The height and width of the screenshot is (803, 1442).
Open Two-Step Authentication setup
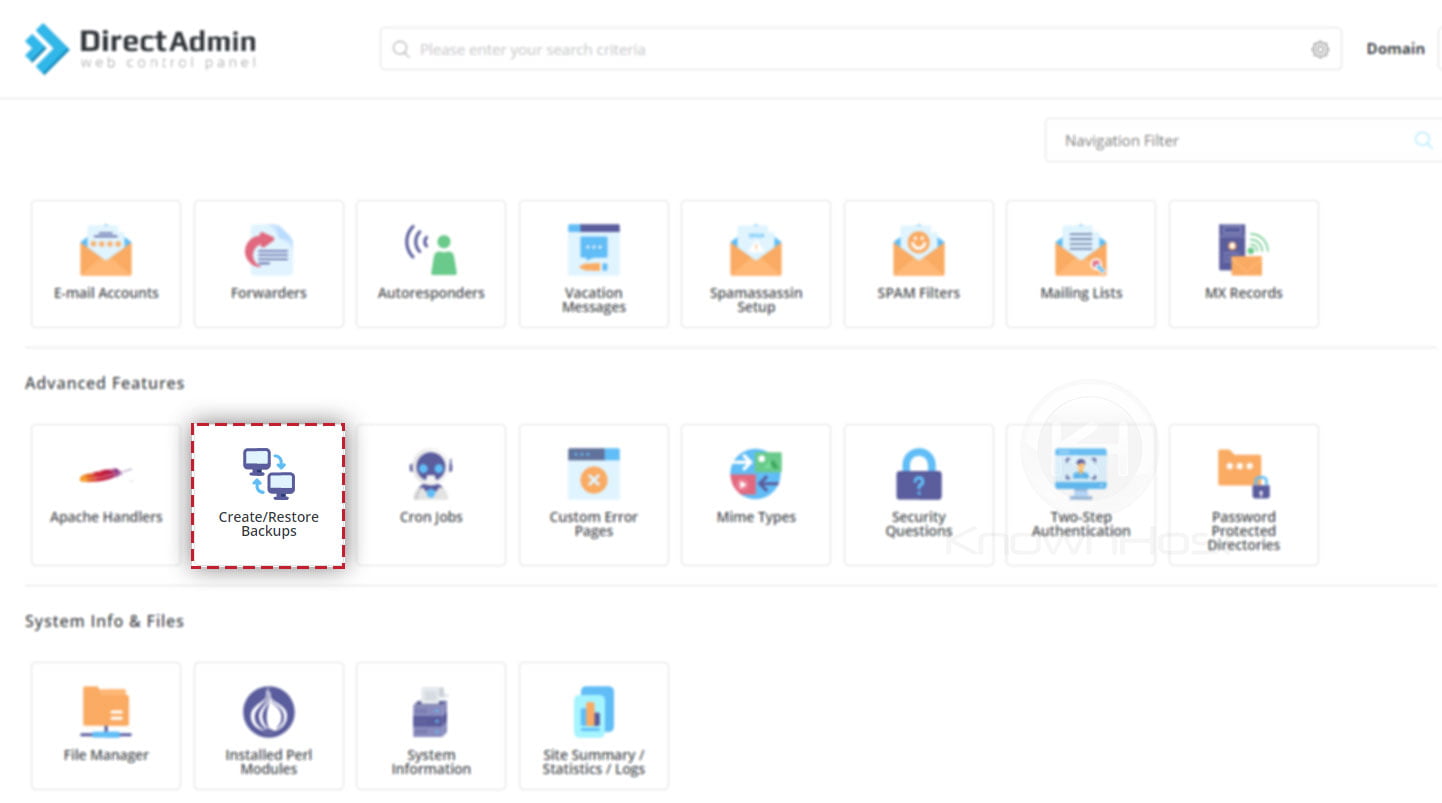[1080, 494]
